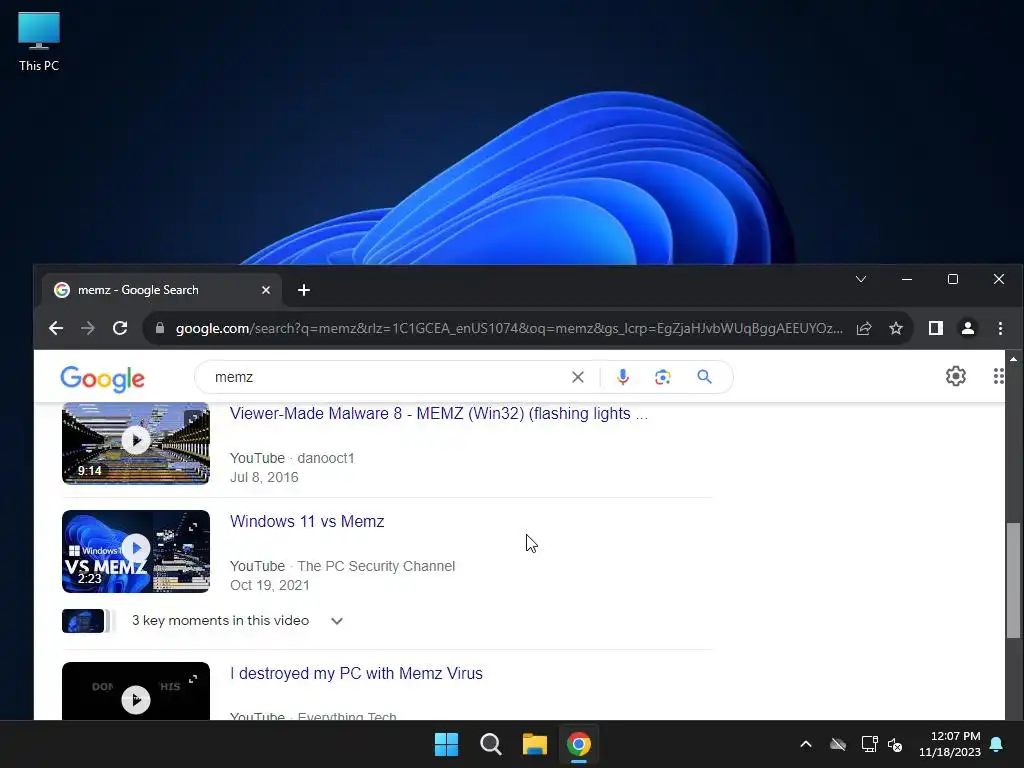Open This PC desktop icon
This screenshot has width=1024, height=768.
click(39, 42)
